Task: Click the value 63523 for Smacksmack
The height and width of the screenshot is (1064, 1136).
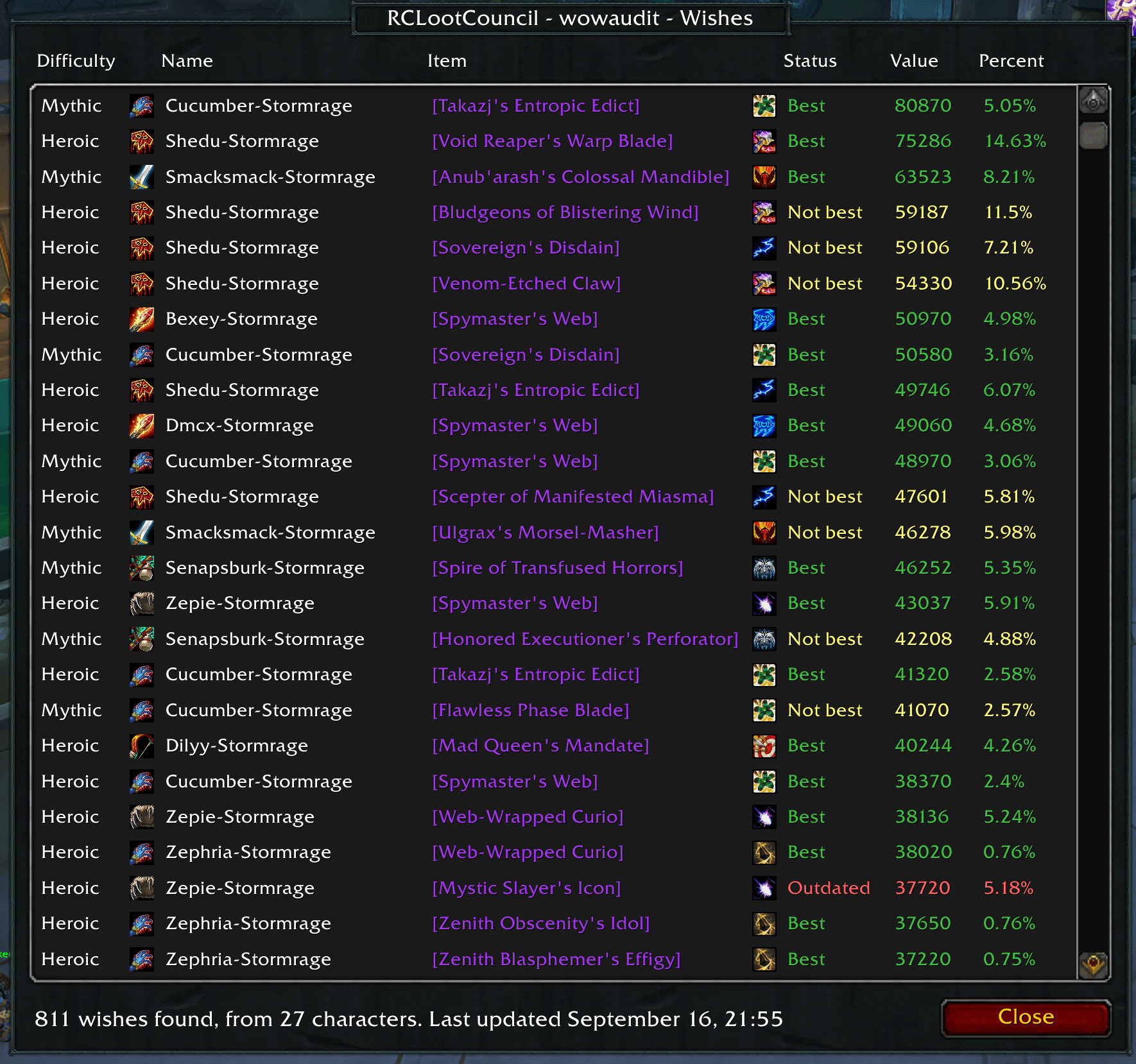Action: click(x=923, y=177)
